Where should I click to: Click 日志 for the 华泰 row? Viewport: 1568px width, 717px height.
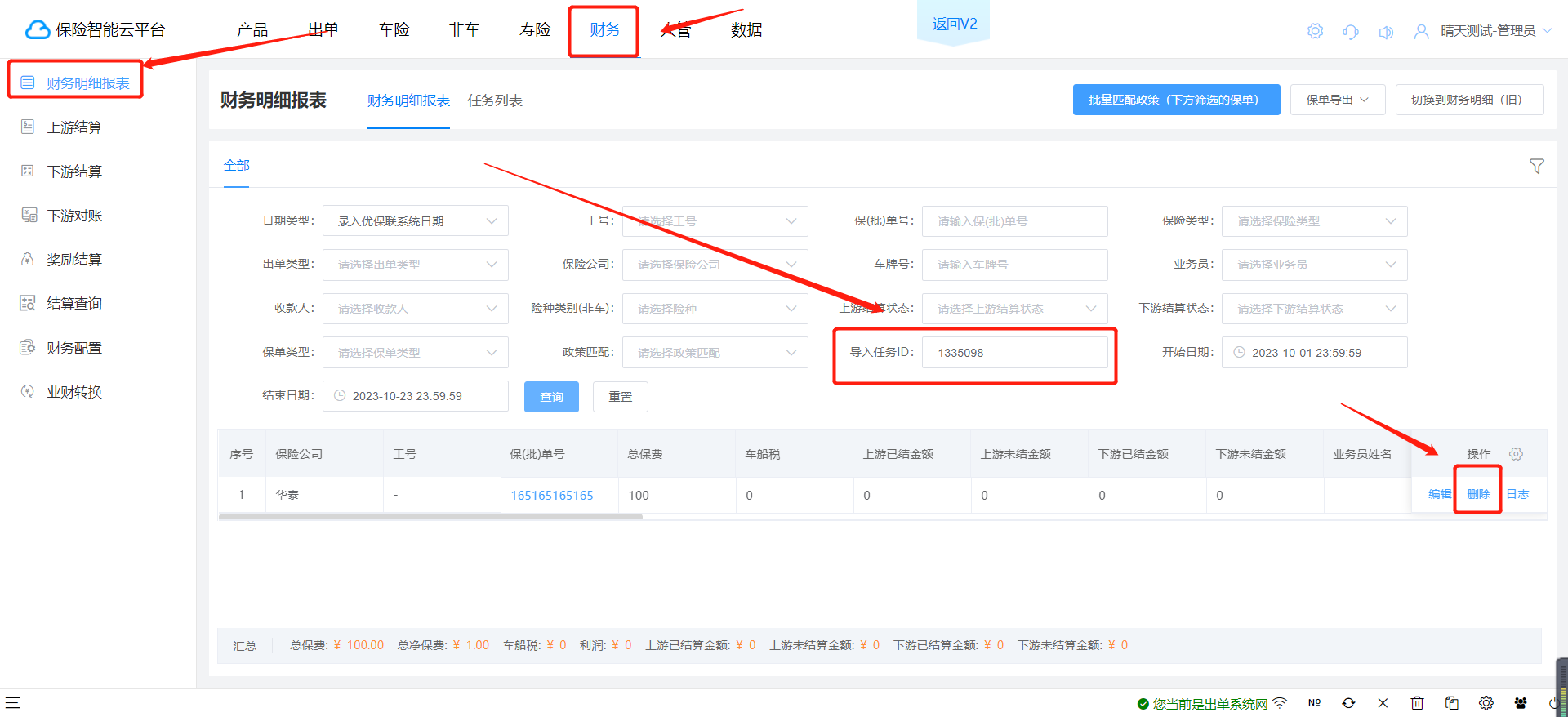click(x=1517, y=494)
